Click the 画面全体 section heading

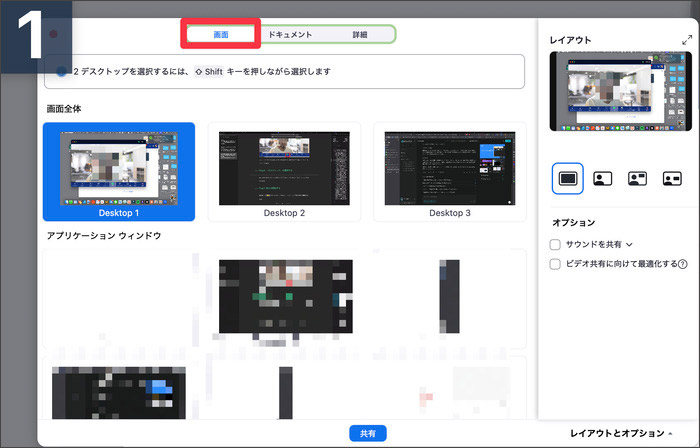click(64, 109)
